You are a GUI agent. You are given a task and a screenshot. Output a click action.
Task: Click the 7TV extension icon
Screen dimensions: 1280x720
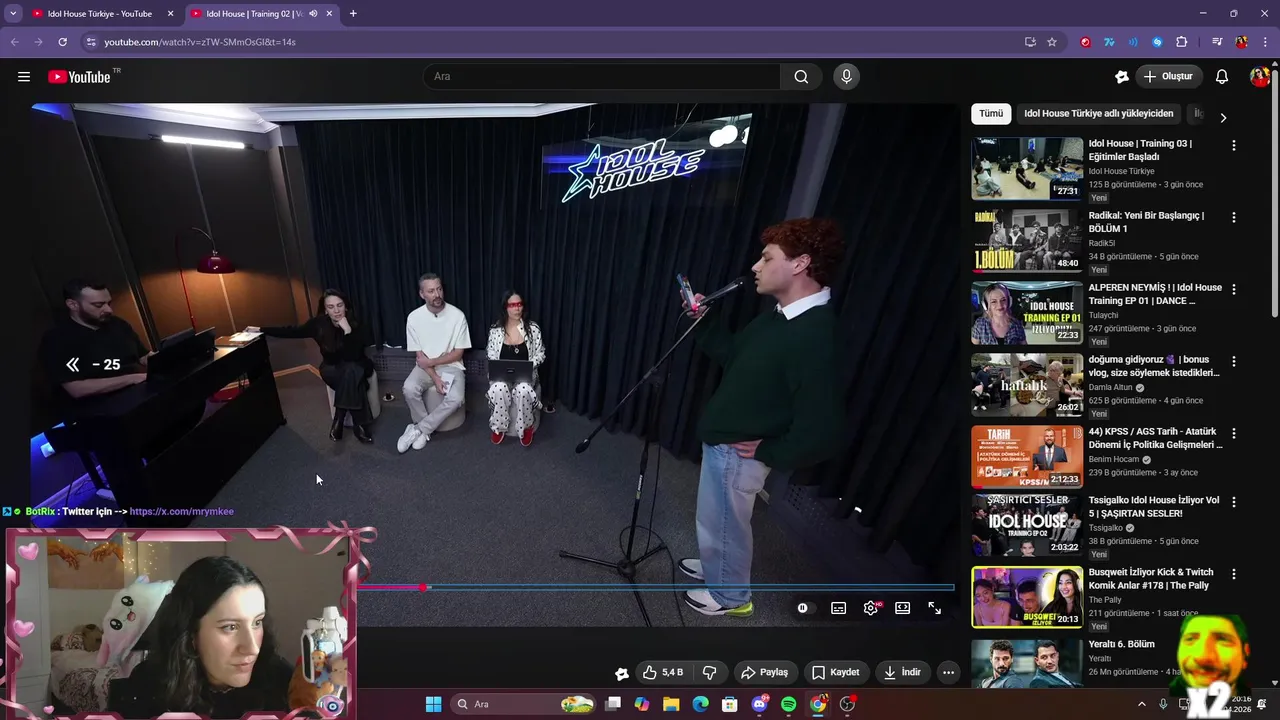point(1109,42)
